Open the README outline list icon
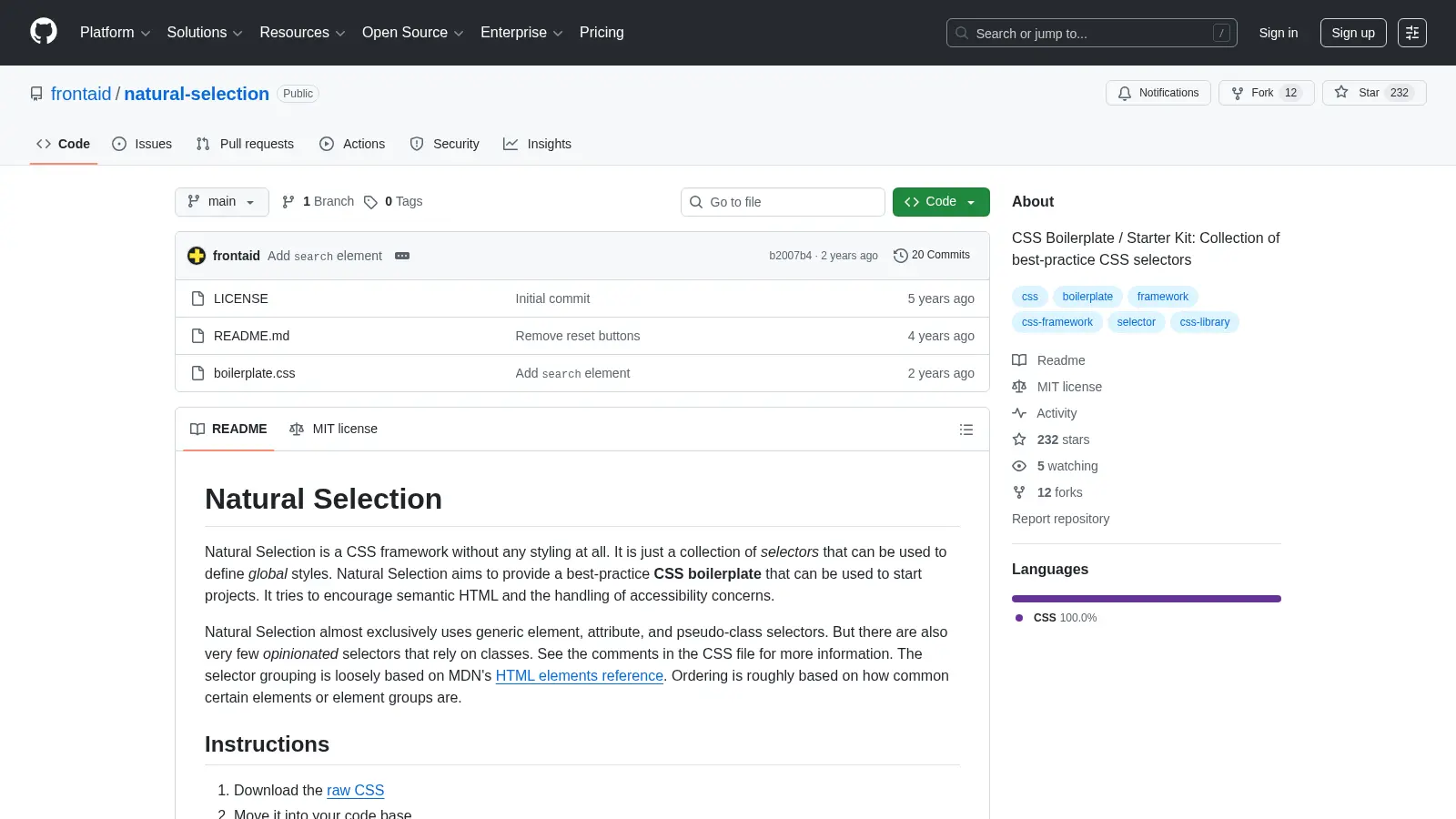The image size is (1456, 819). point(966,430)
